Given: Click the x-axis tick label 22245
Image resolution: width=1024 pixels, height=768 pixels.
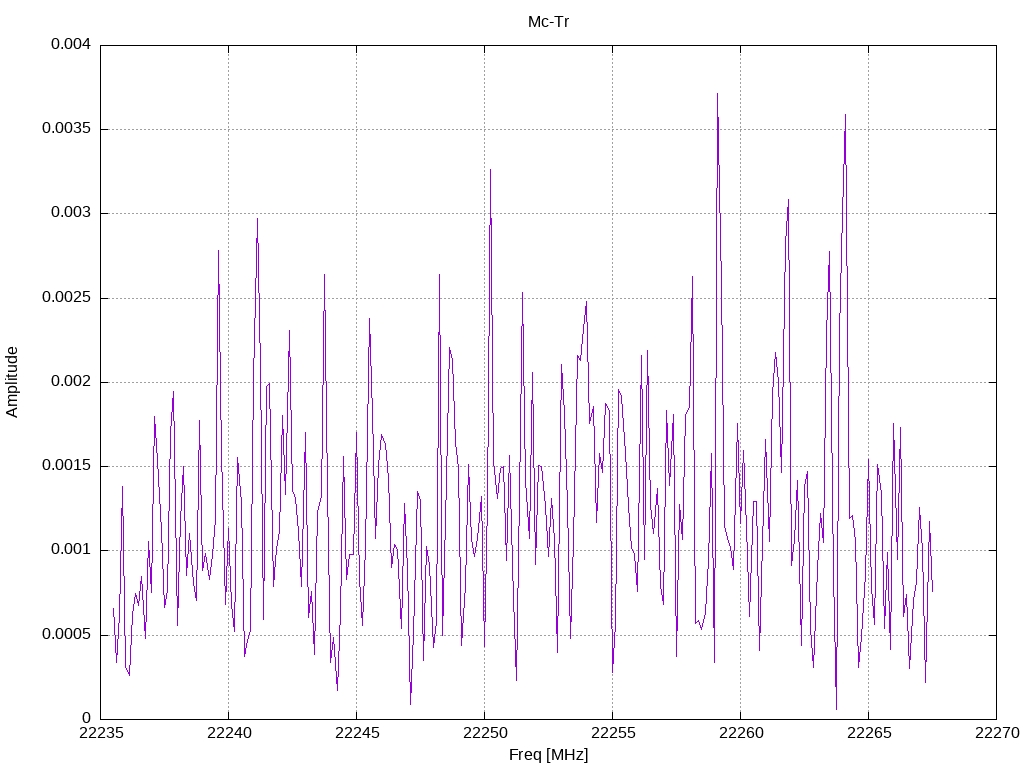Looking at the screenshot, I should 357,733.
